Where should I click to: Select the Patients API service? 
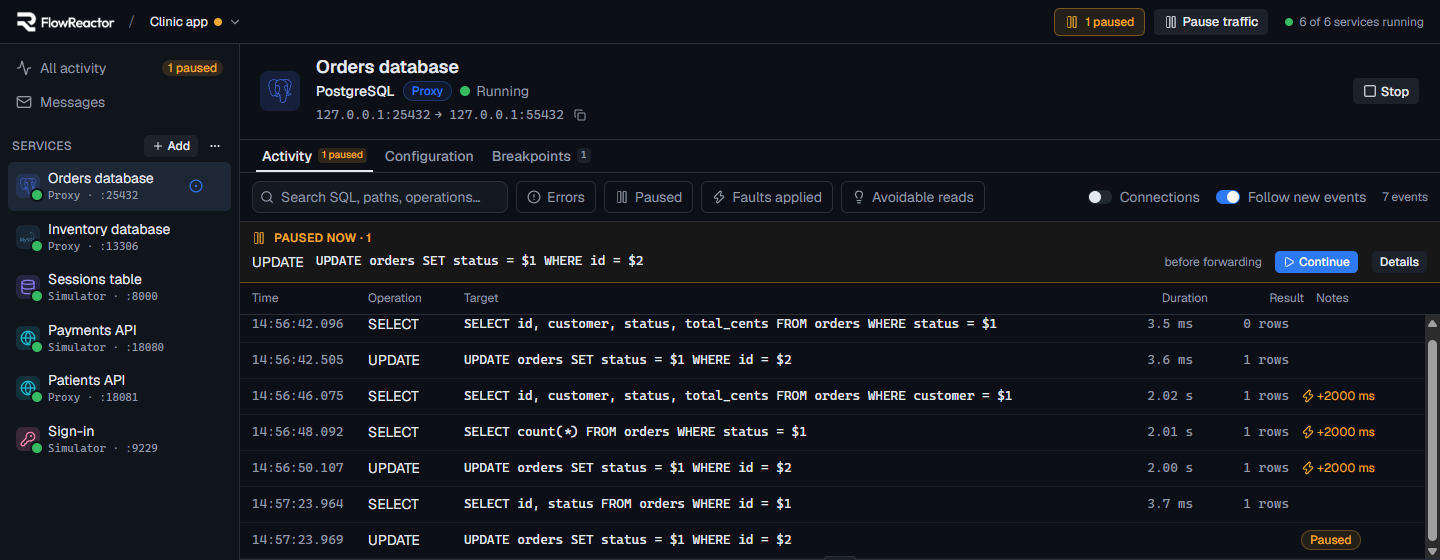pyautogui.click(x=119, y=388)
